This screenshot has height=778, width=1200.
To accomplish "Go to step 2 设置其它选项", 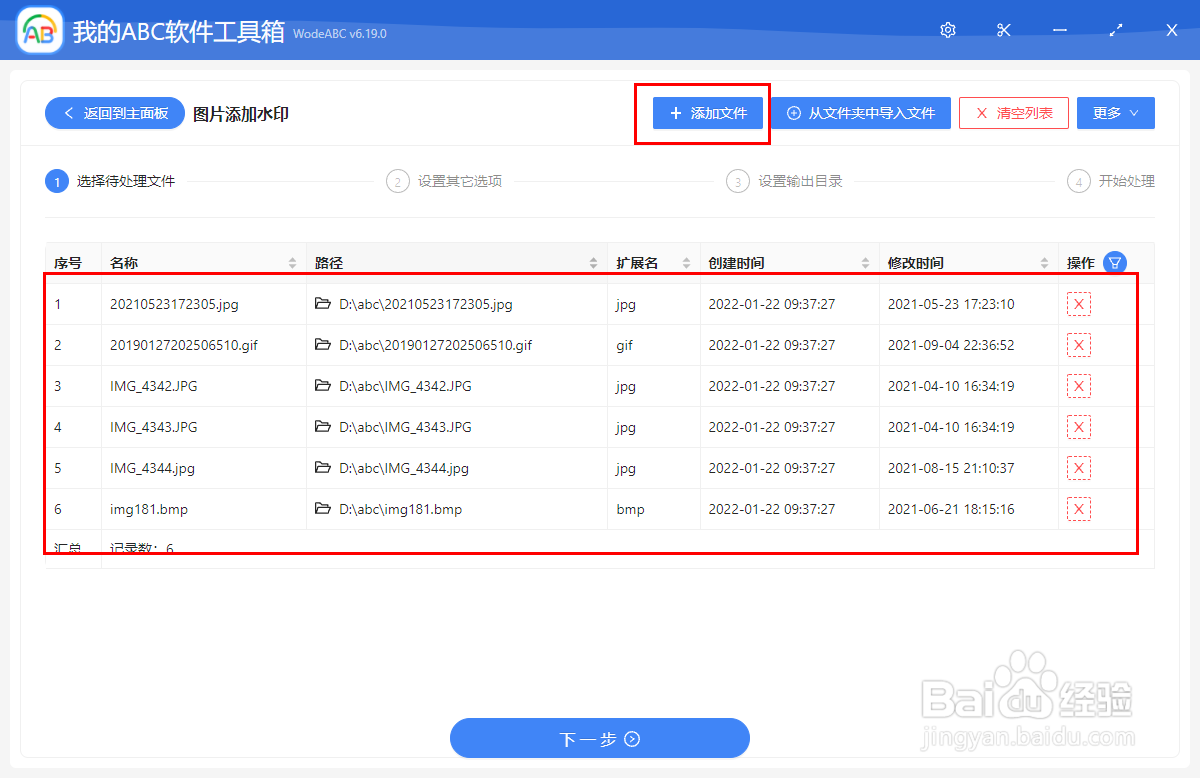I will coord(445,181).
